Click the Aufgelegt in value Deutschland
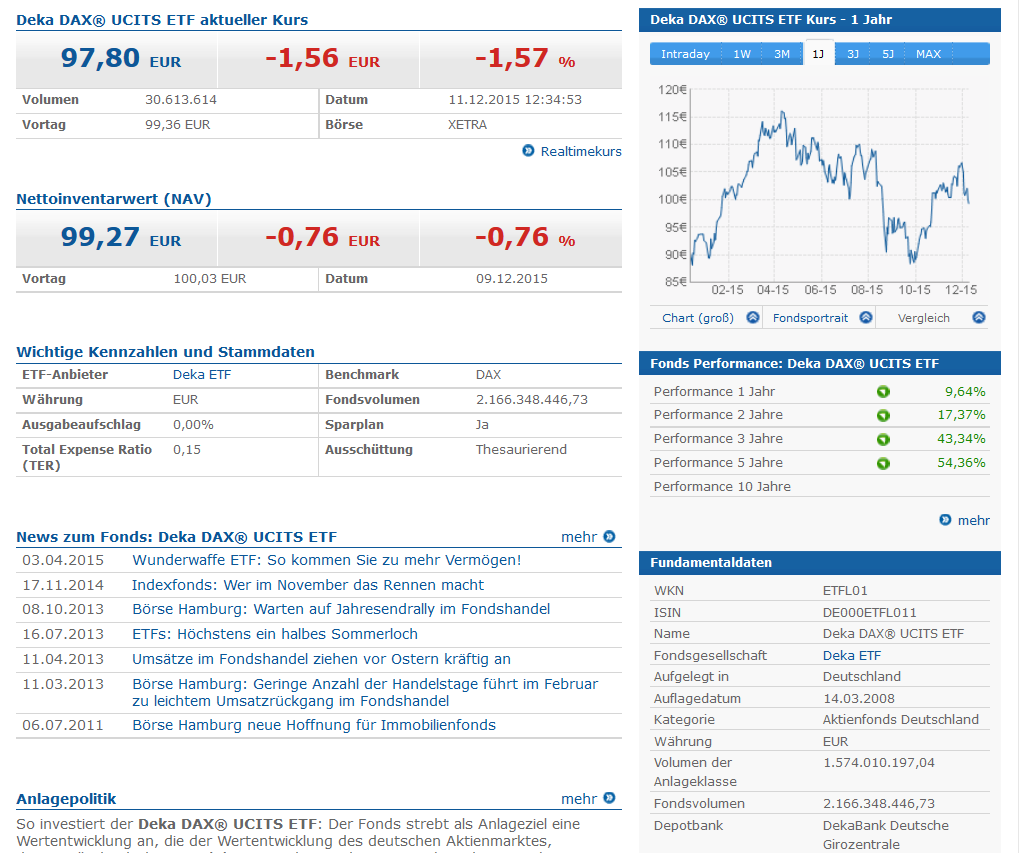The image size is (1019, 853). [862, 676]
